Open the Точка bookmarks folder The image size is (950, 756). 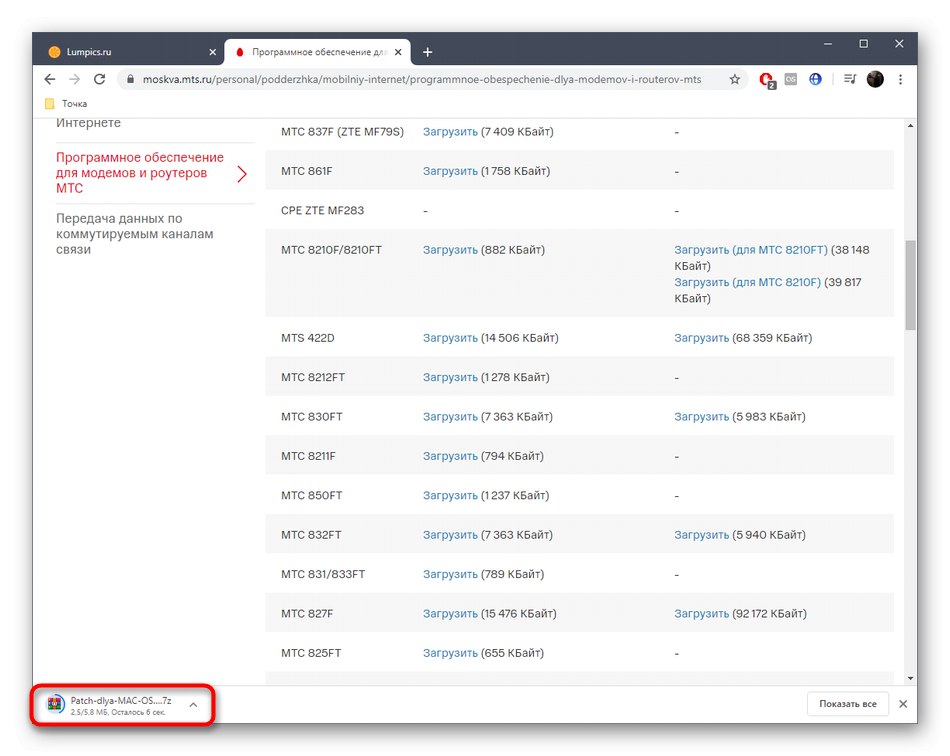pos(66,104)
